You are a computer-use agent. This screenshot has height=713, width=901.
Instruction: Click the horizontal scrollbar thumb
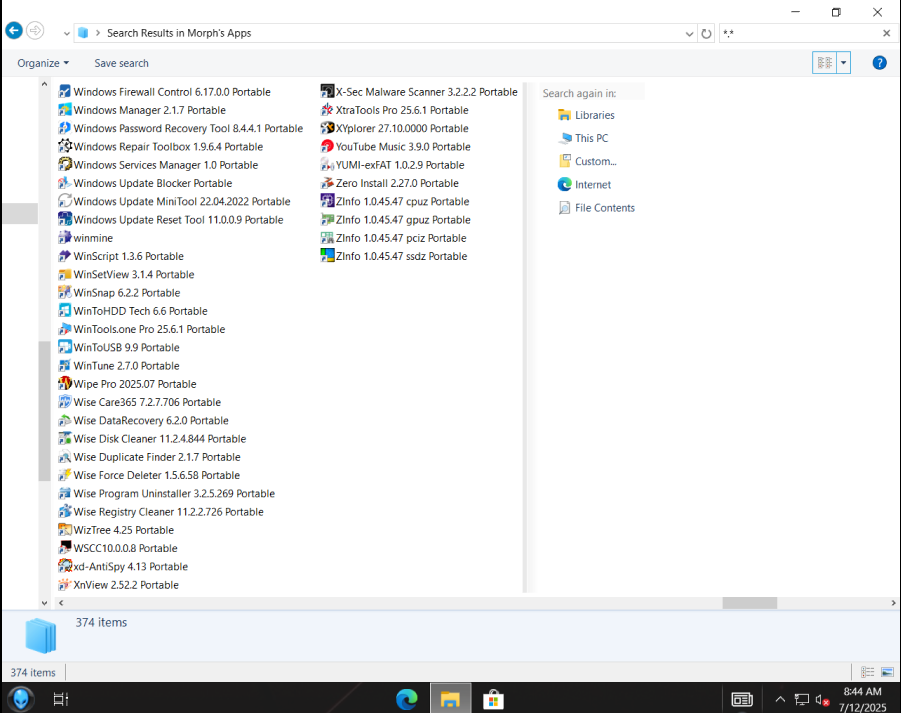749,603
